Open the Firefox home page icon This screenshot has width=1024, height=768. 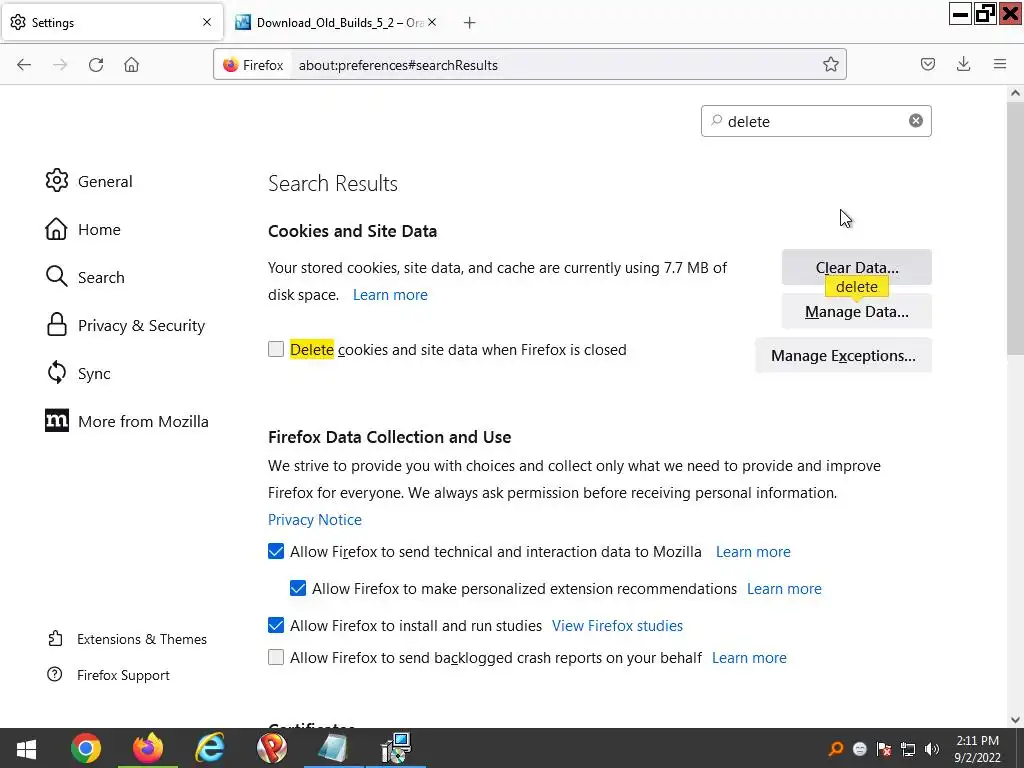(131, 65)
